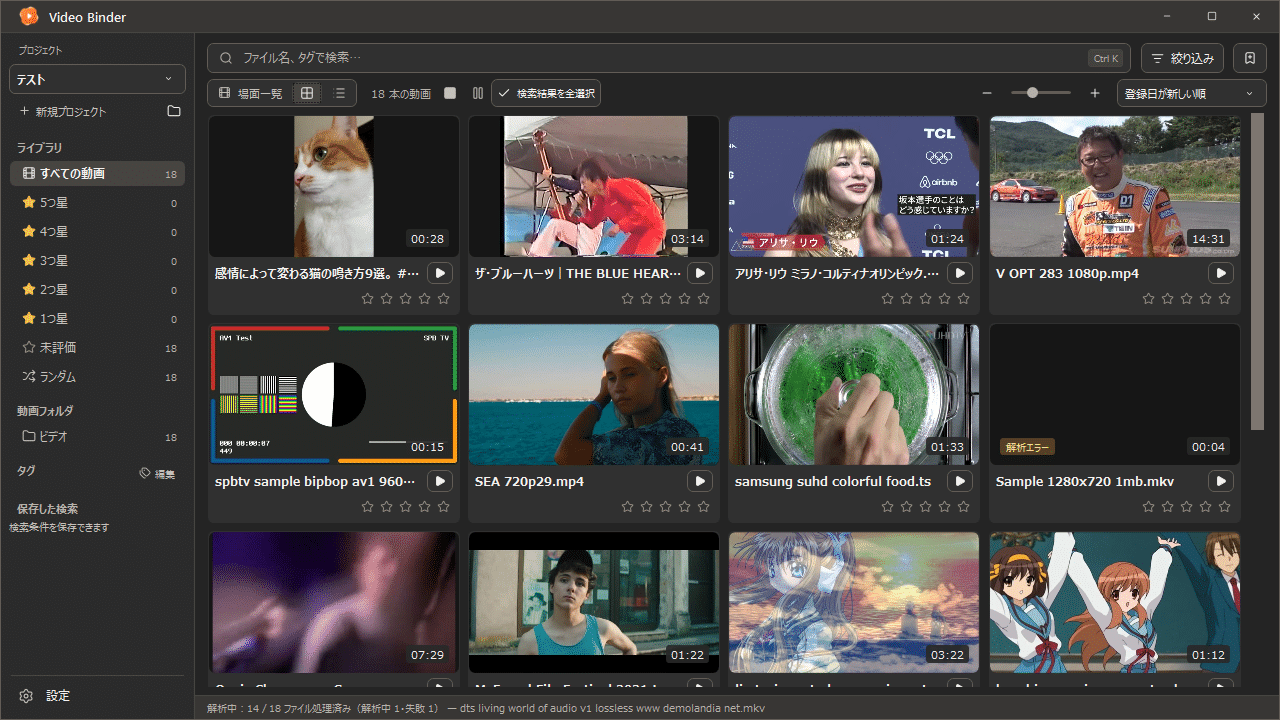Viewport: 1280px width, 720px height.
Task: Click the save search bookmark icon
Action: click(1250, 58)
